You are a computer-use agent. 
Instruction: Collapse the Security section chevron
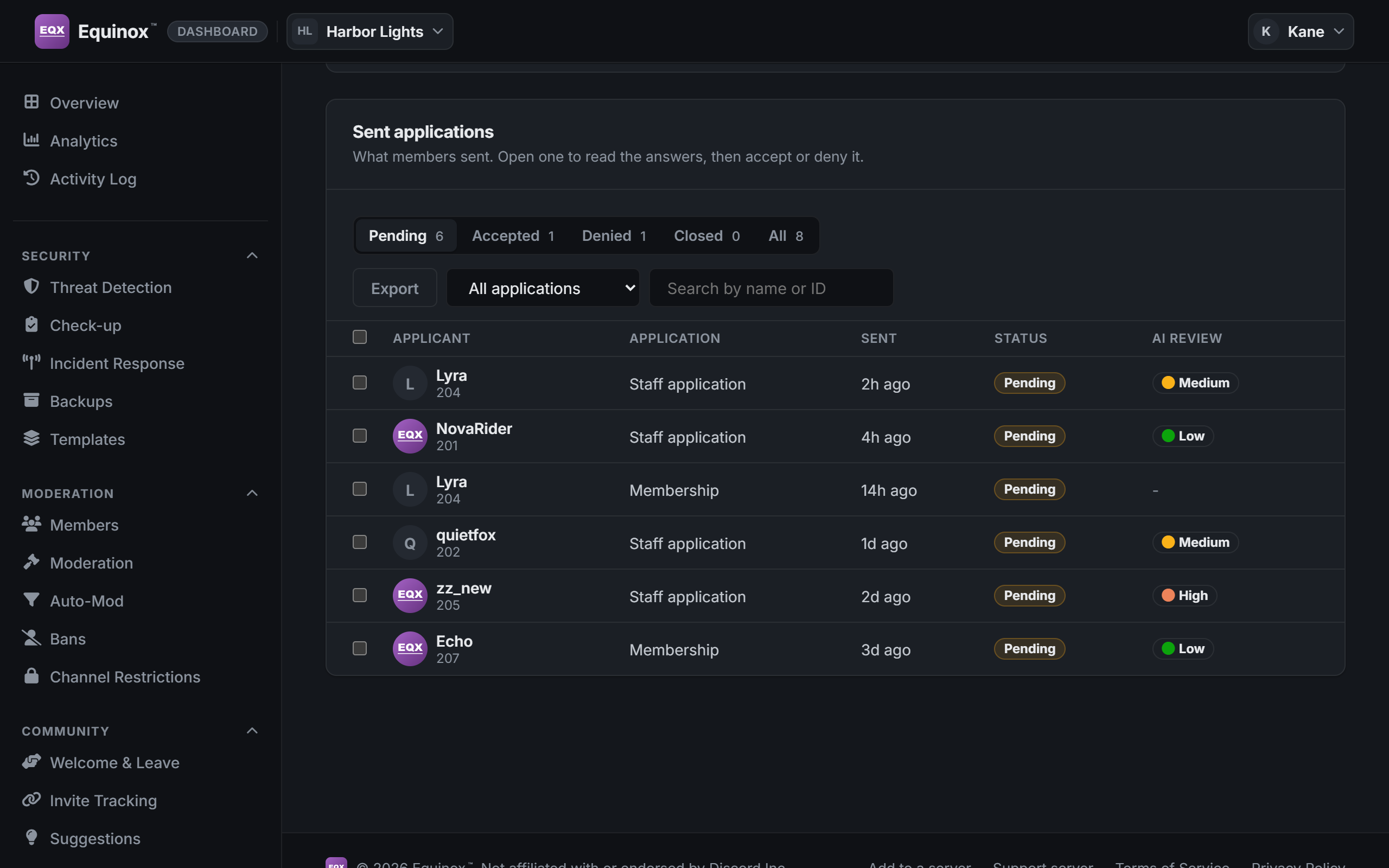[252, 256]
